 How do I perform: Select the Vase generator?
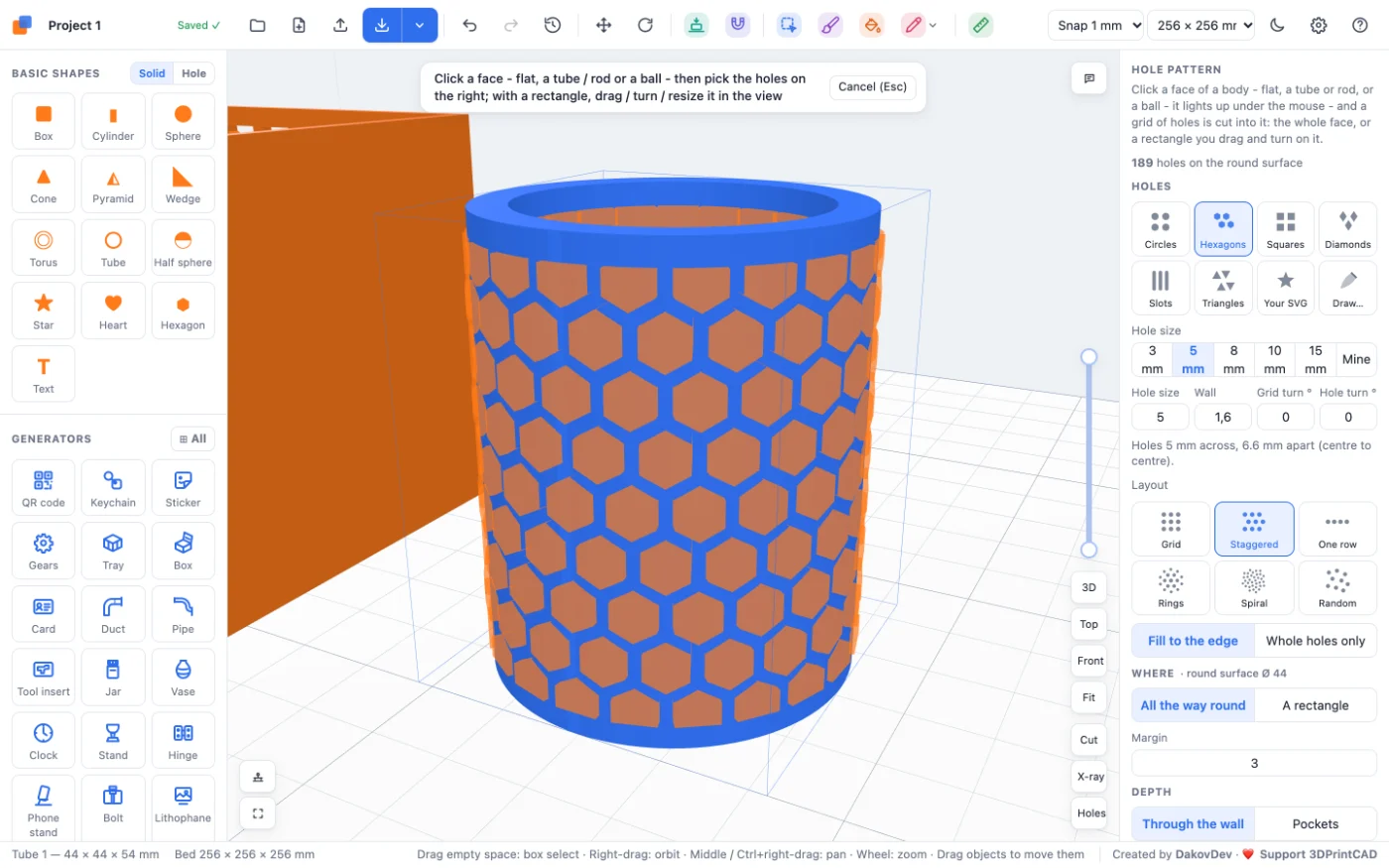coord(183,678)
